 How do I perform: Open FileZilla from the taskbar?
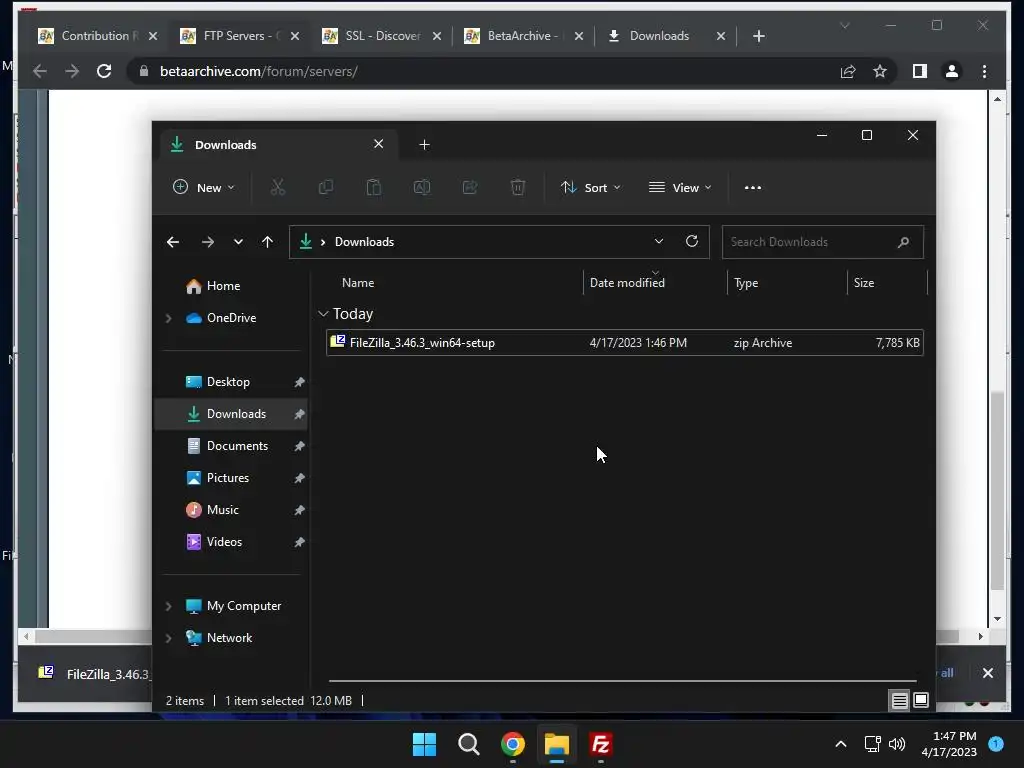tap(600, 744)
